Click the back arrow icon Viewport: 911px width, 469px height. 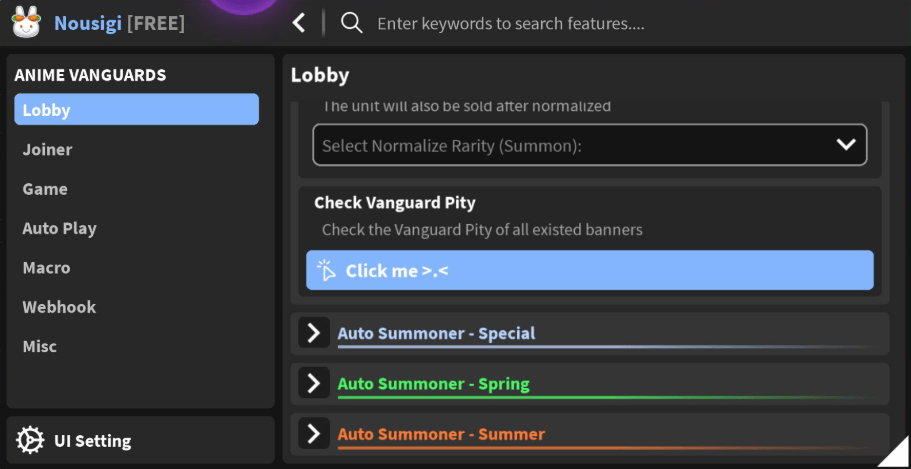pyautogui.click(x=299, y=22)
